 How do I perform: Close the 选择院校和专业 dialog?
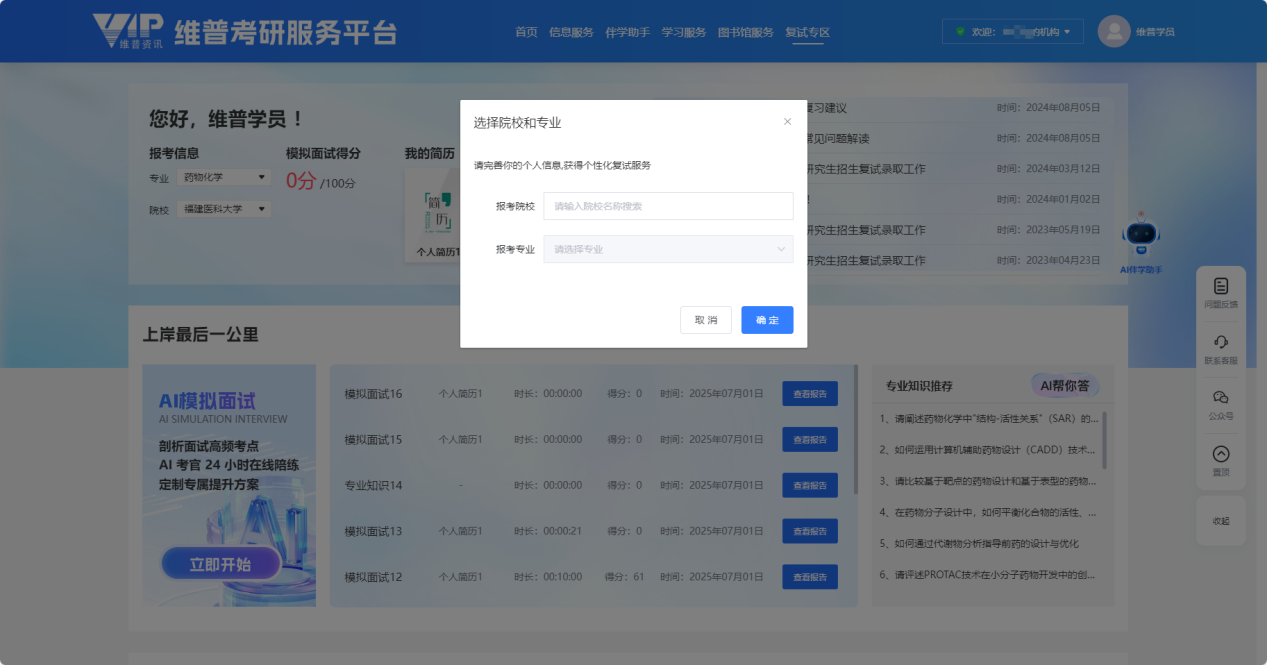tap(787, 122)
